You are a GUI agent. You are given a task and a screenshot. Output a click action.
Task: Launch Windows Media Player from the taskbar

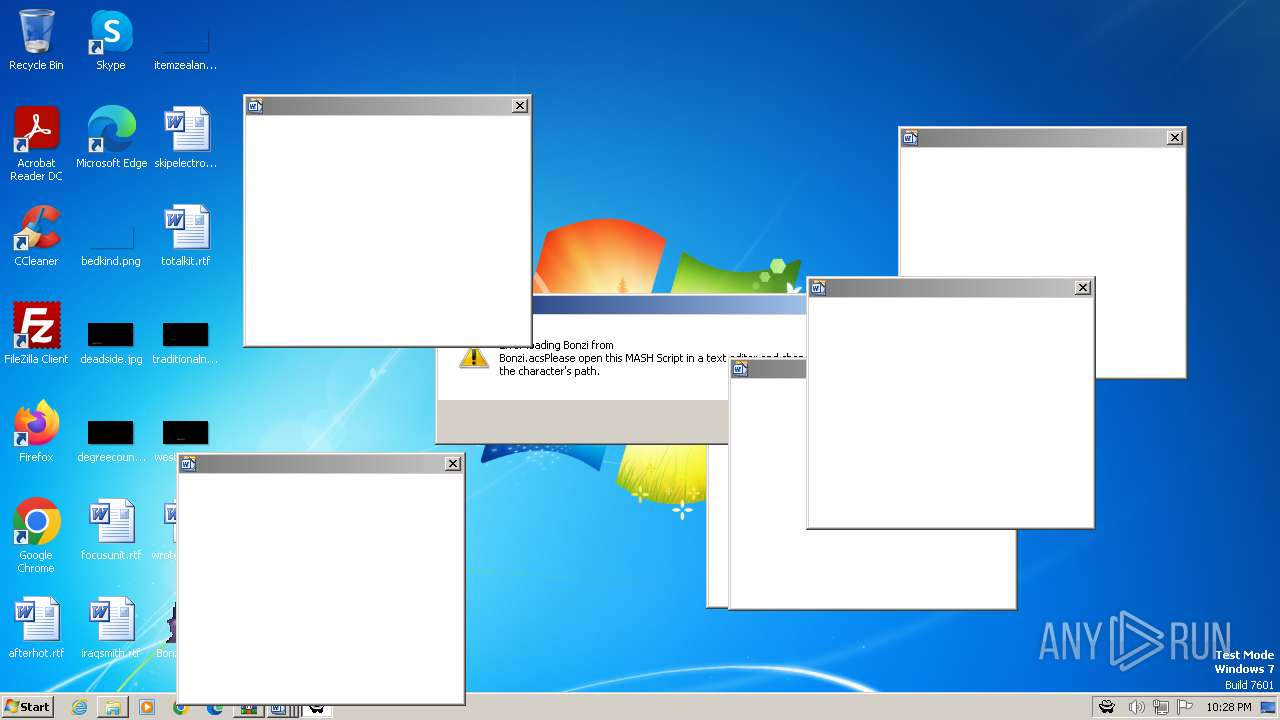[x=147, y=707]
